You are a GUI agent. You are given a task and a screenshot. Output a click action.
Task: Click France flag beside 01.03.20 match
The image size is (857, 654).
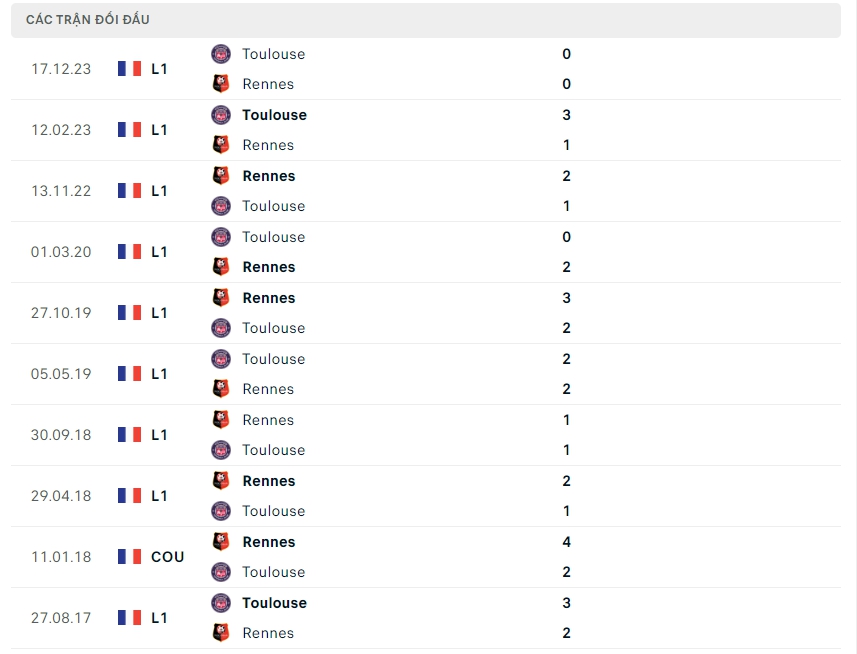click(129, 252)
